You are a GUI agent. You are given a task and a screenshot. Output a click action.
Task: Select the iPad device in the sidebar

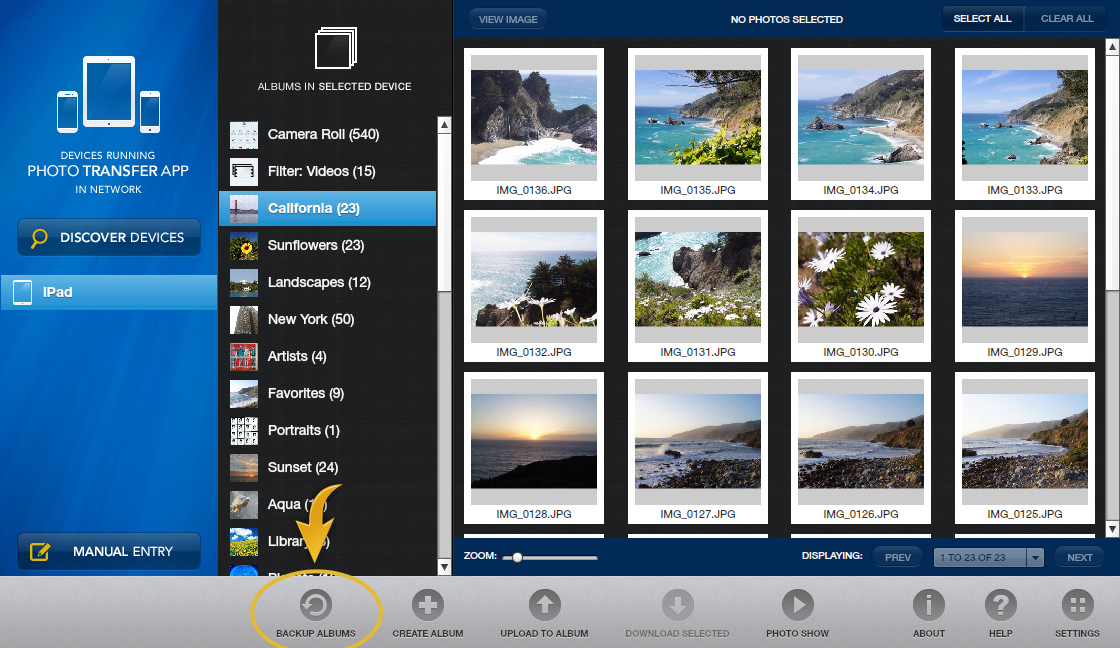tap(108, 292)
